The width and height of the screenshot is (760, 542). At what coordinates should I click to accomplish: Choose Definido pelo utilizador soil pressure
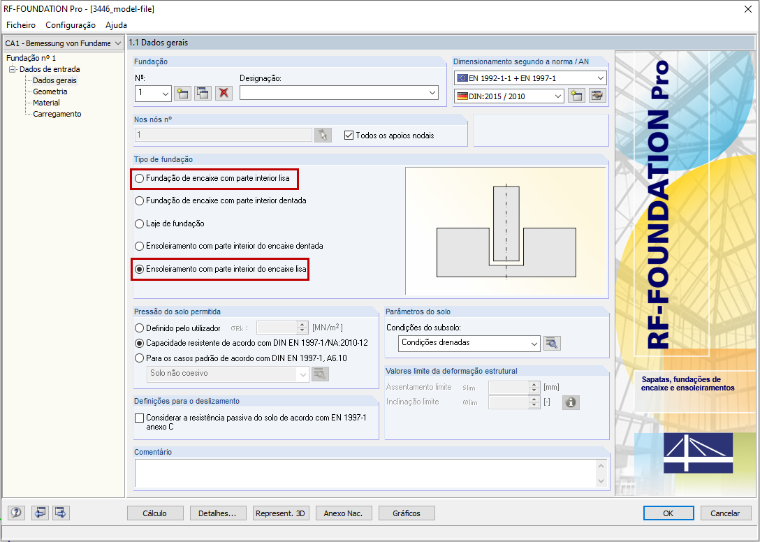click(x=140, y=328)
